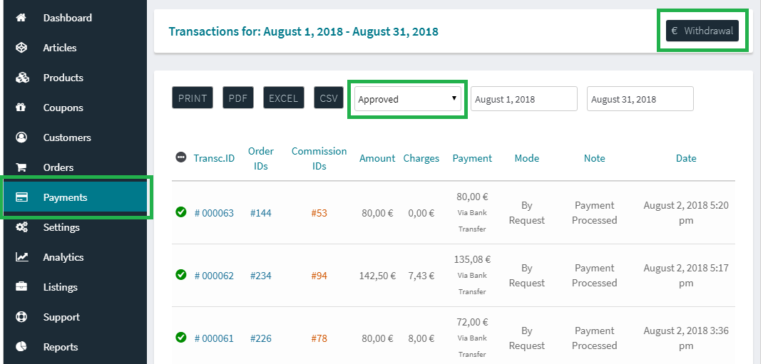The height and width of the screenshot is (364, 768).
Task: Click the Dashboard home icon
Action: pyautogui.click(x=21, y=18)
